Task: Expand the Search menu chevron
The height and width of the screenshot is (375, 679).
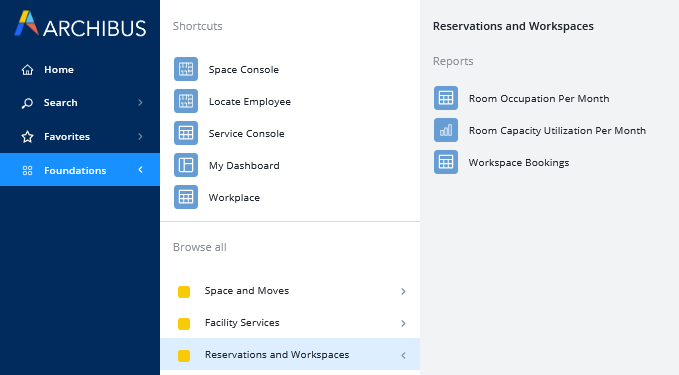Action: pos(140,103)
